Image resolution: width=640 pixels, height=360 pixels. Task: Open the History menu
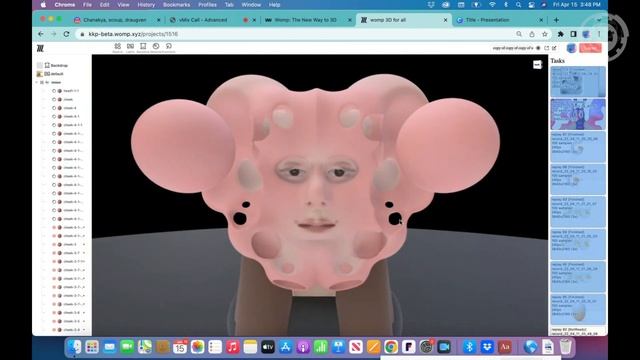pos(146,5)
